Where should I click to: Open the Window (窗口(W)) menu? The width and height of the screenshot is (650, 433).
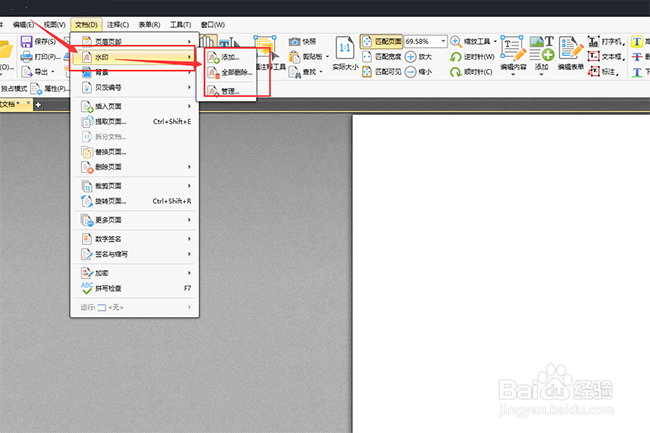[213, 25]
